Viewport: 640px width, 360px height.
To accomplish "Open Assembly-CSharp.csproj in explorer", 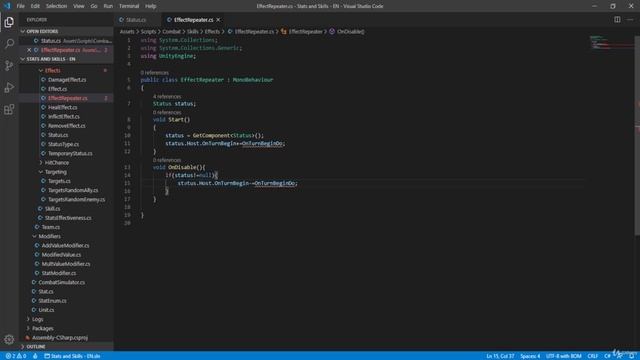I will click(x=60, y=338).
